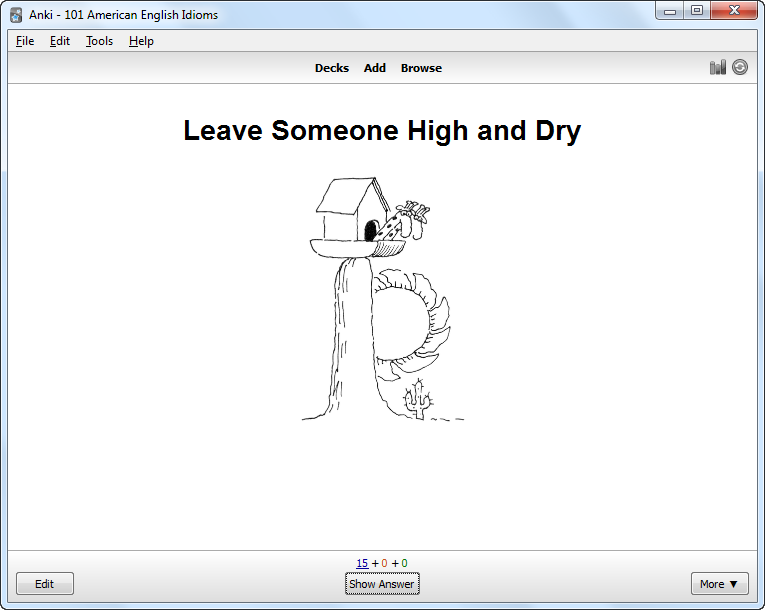Click the birdhouse idiom illustration

pyautogui.click(x=383, y=298)
